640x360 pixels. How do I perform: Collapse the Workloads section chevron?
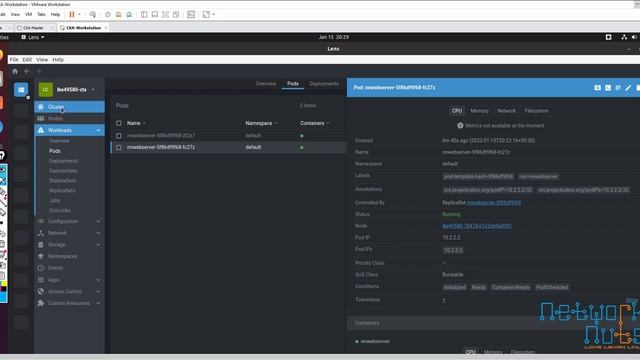tap(98, 130)
